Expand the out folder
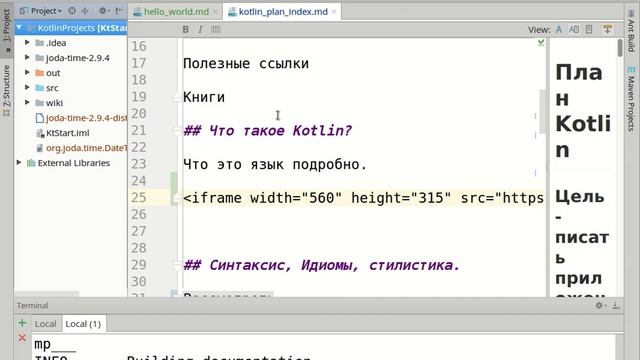The image size is (640, 360). [x=27, y=73]
